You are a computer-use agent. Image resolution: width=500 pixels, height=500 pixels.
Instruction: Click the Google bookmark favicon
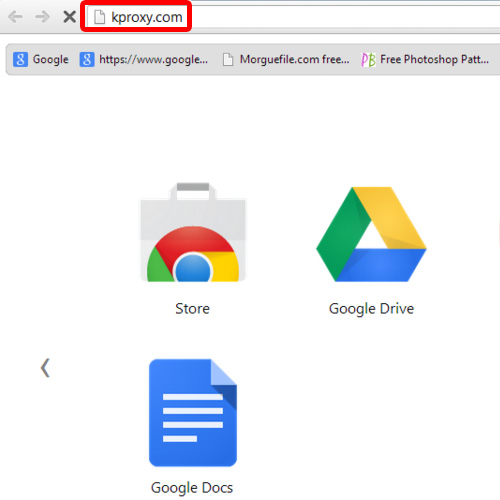click(x=20, y=60)
